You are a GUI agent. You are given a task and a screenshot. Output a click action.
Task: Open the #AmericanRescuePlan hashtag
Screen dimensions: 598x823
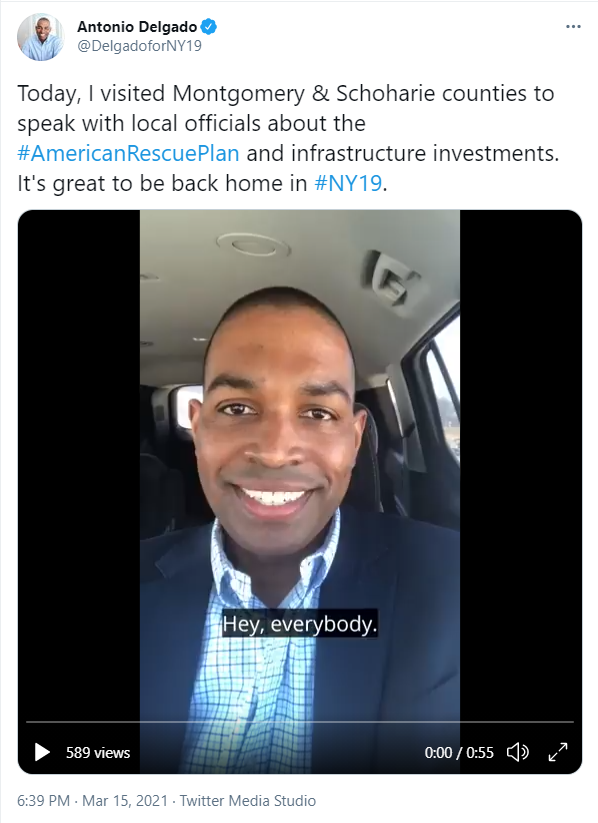(128, 153)
